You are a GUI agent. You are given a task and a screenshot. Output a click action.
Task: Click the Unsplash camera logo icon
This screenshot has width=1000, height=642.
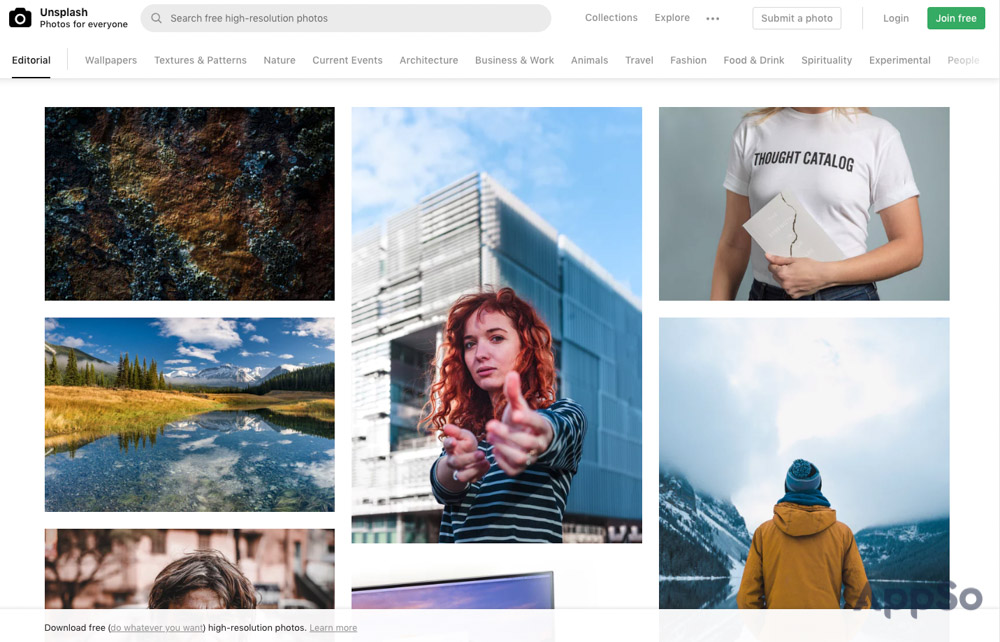pos(20,18)
